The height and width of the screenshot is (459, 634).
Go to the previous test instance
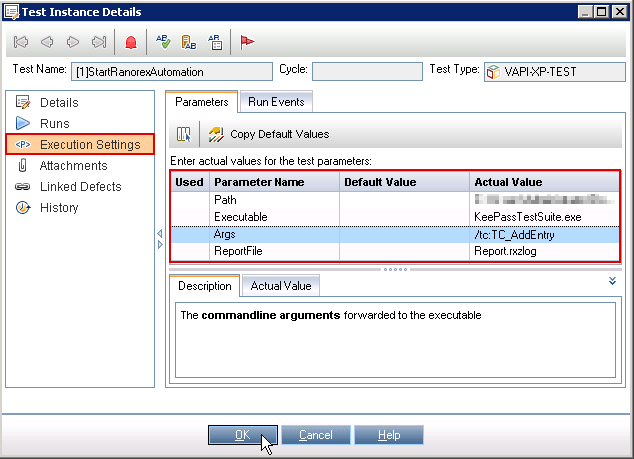47,42
